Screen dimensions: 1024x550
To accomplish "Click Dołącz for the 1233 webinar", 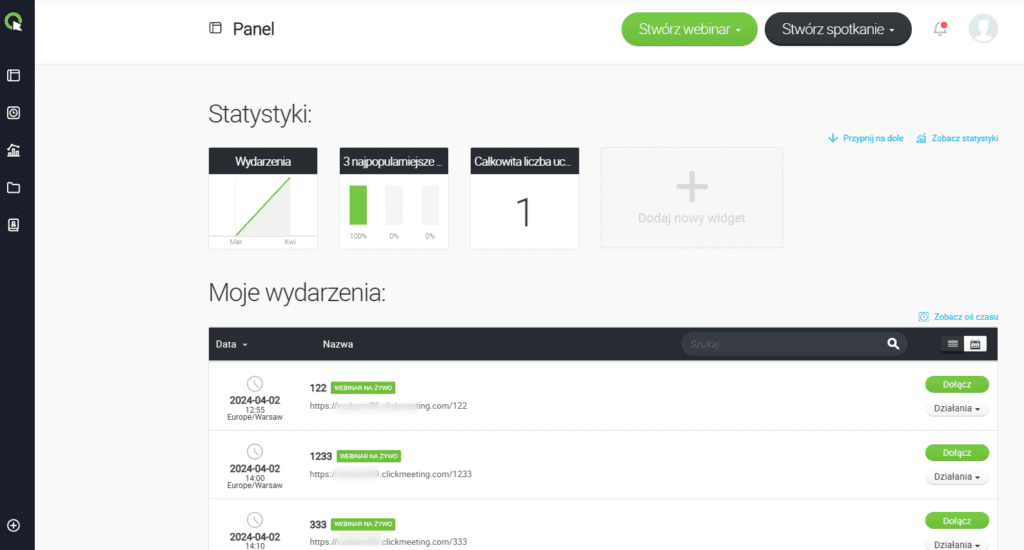I will click(957, 452).
